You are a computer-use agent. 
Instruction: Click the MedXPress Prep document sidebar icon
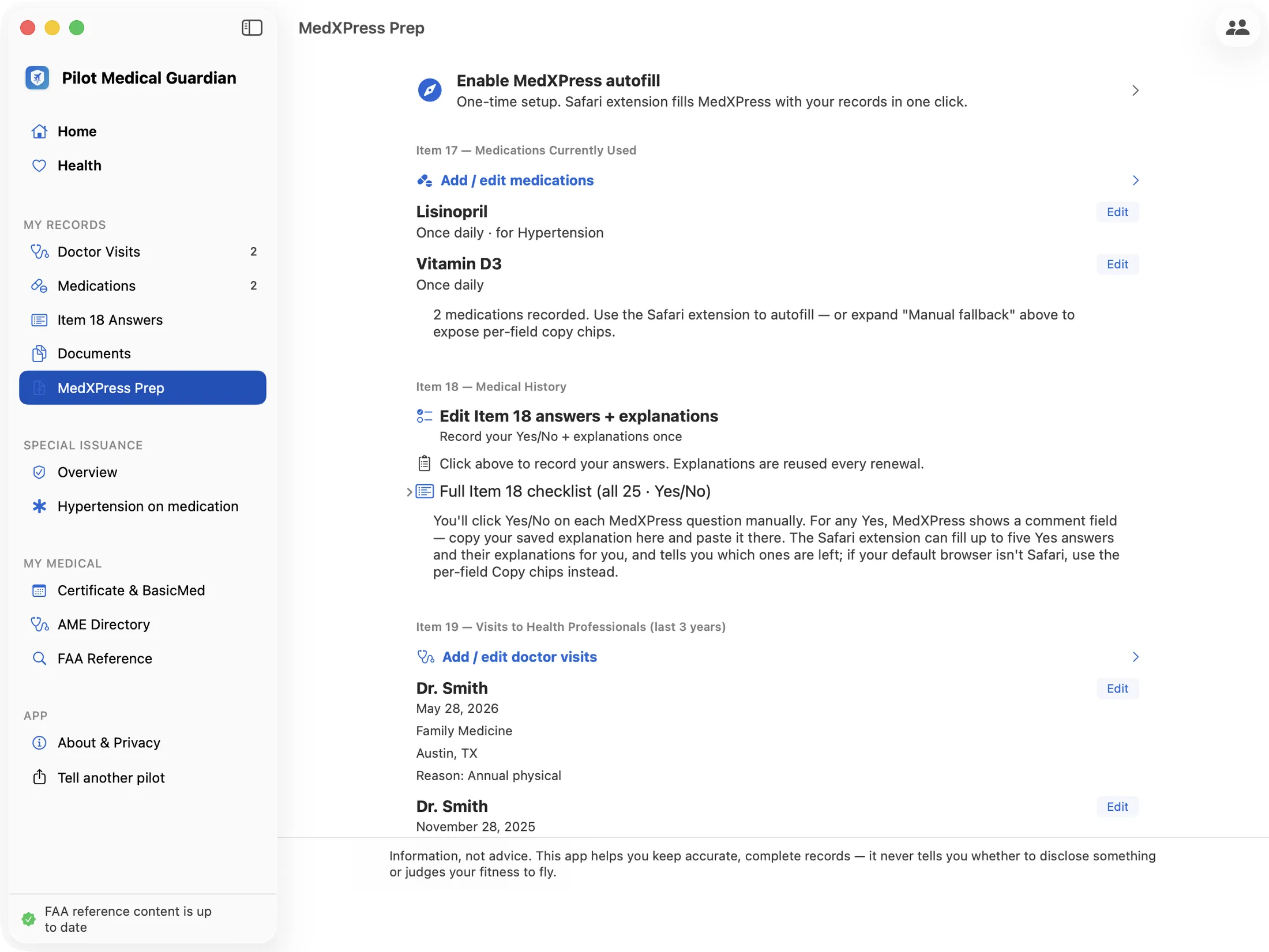click(39, 388)
